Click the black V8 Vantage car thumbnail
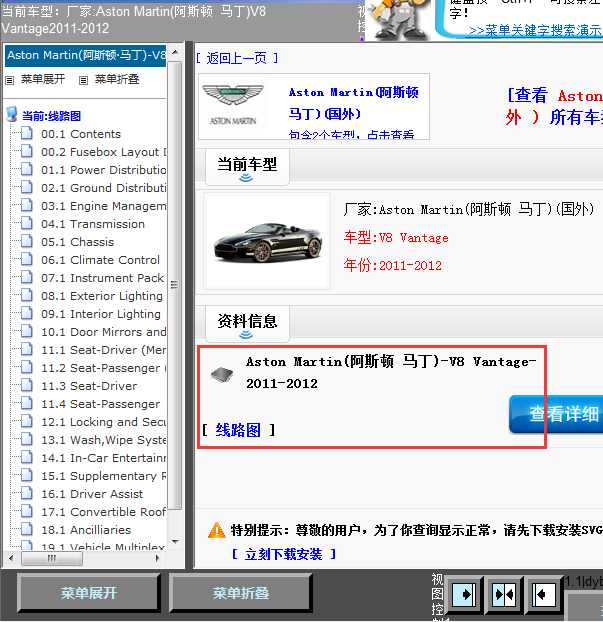Screen dimensions: 603x622 click(x=268, y=241)
